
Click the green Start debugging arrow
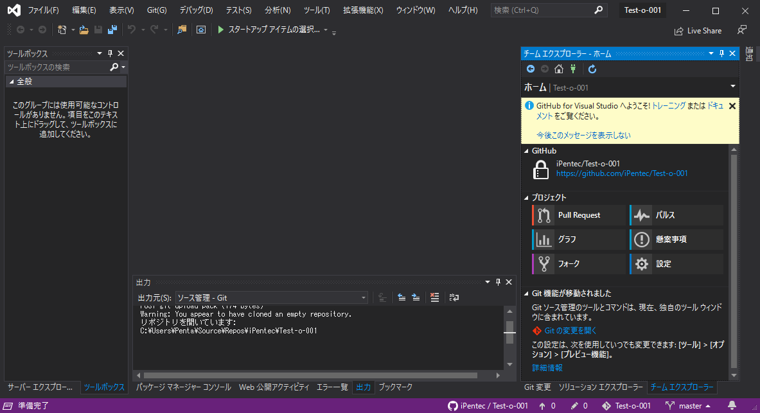coord(221,30)
